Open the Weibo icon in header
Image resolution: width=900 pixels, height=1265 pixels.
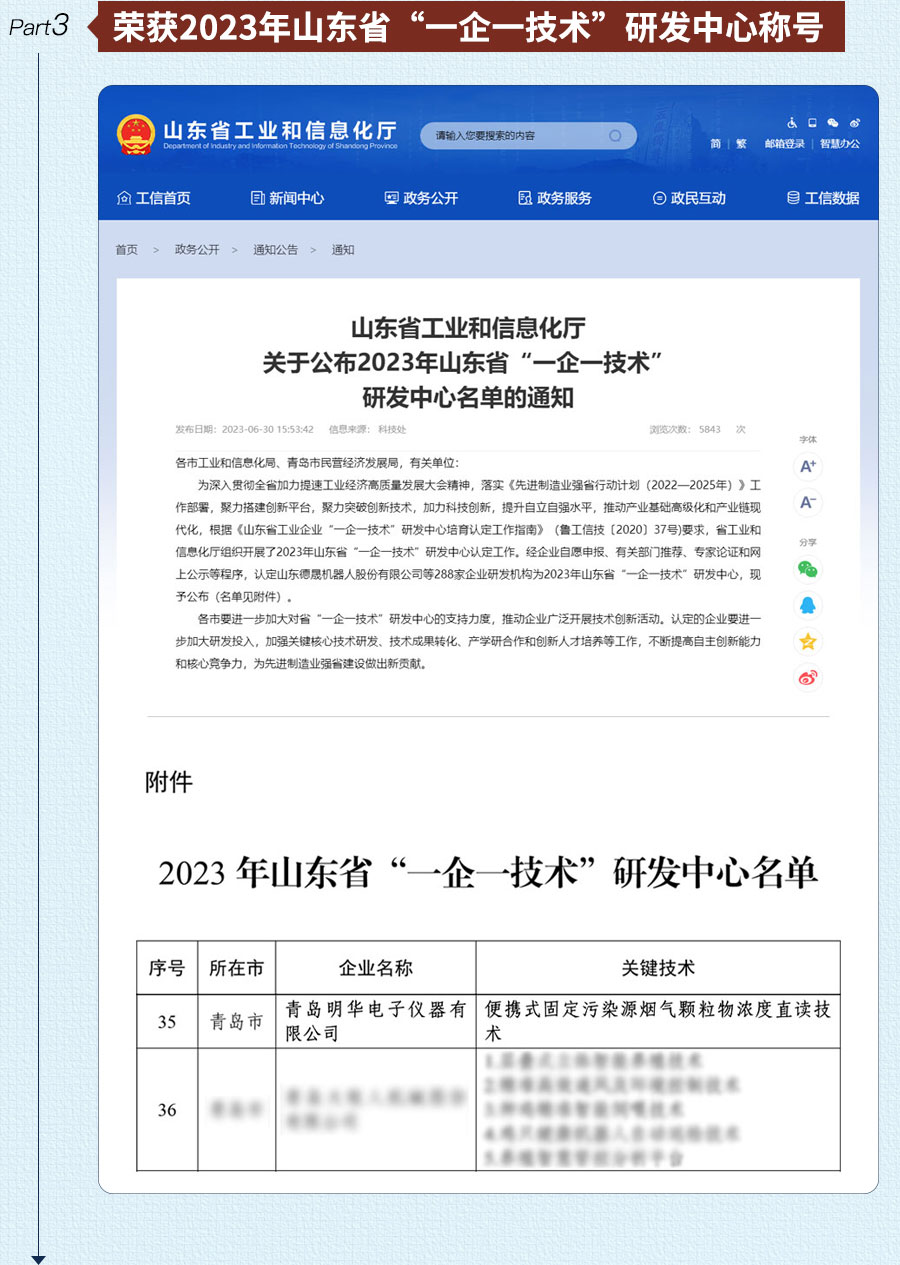click(854, 123)
